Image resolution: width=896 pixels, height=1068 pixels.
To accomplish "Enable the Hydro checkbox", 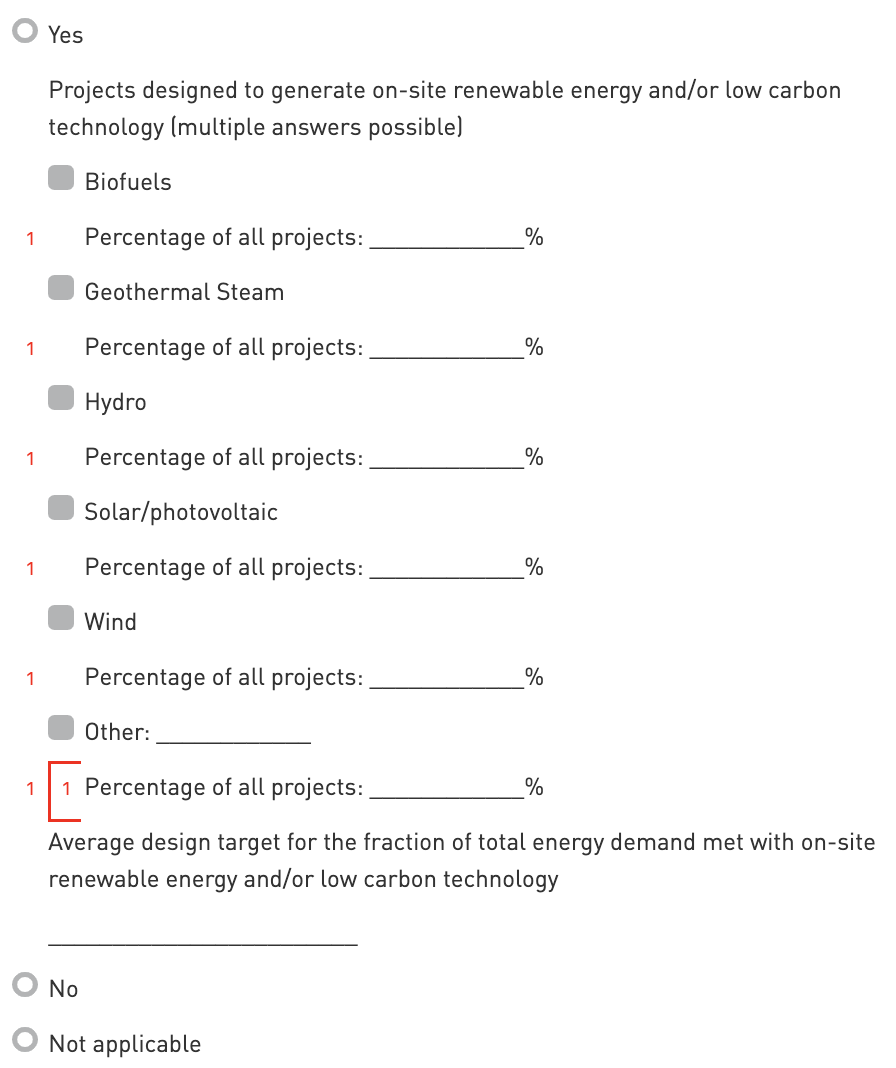I will pyautogui.click(x=61, y=399).
